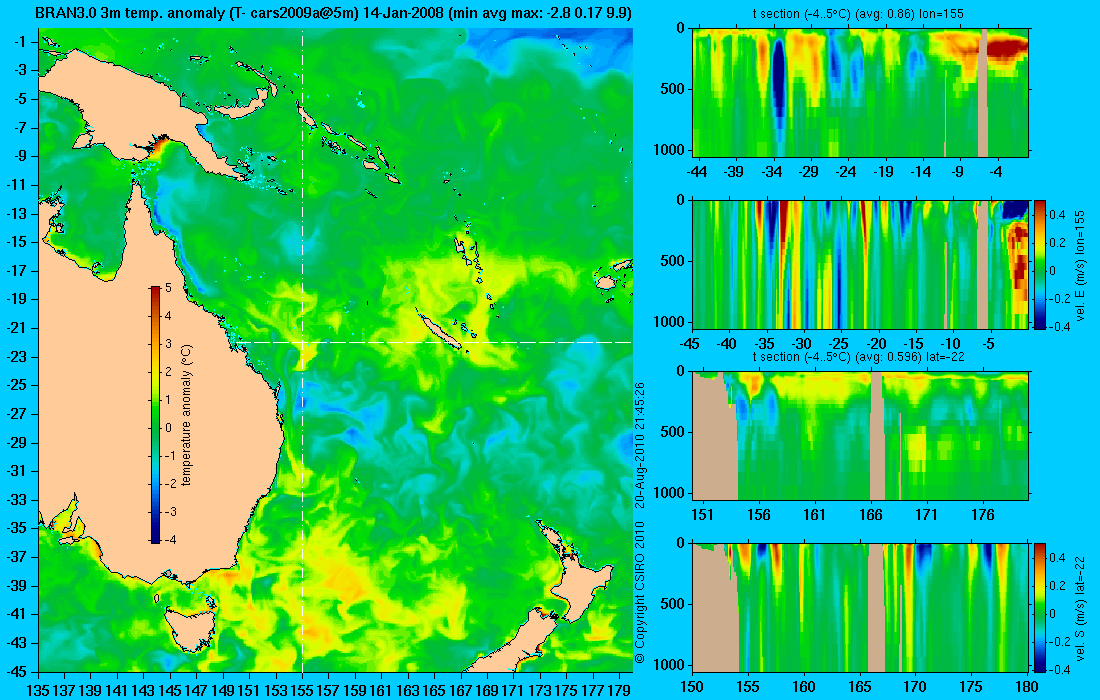The width and height of the screenshot is (1100, 700).
Task: Click latitude tick label -45 on main map
Action: click(x=18, y=671)
